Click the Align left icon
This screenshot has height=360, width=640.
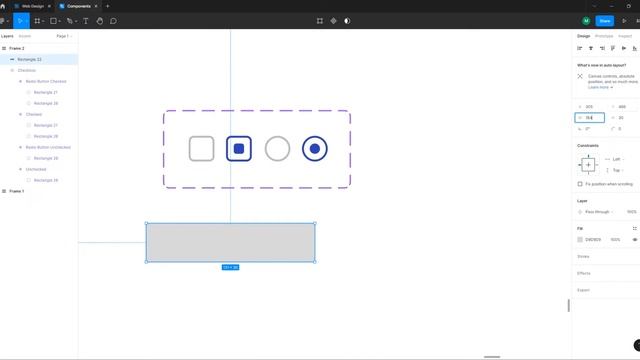580,48
